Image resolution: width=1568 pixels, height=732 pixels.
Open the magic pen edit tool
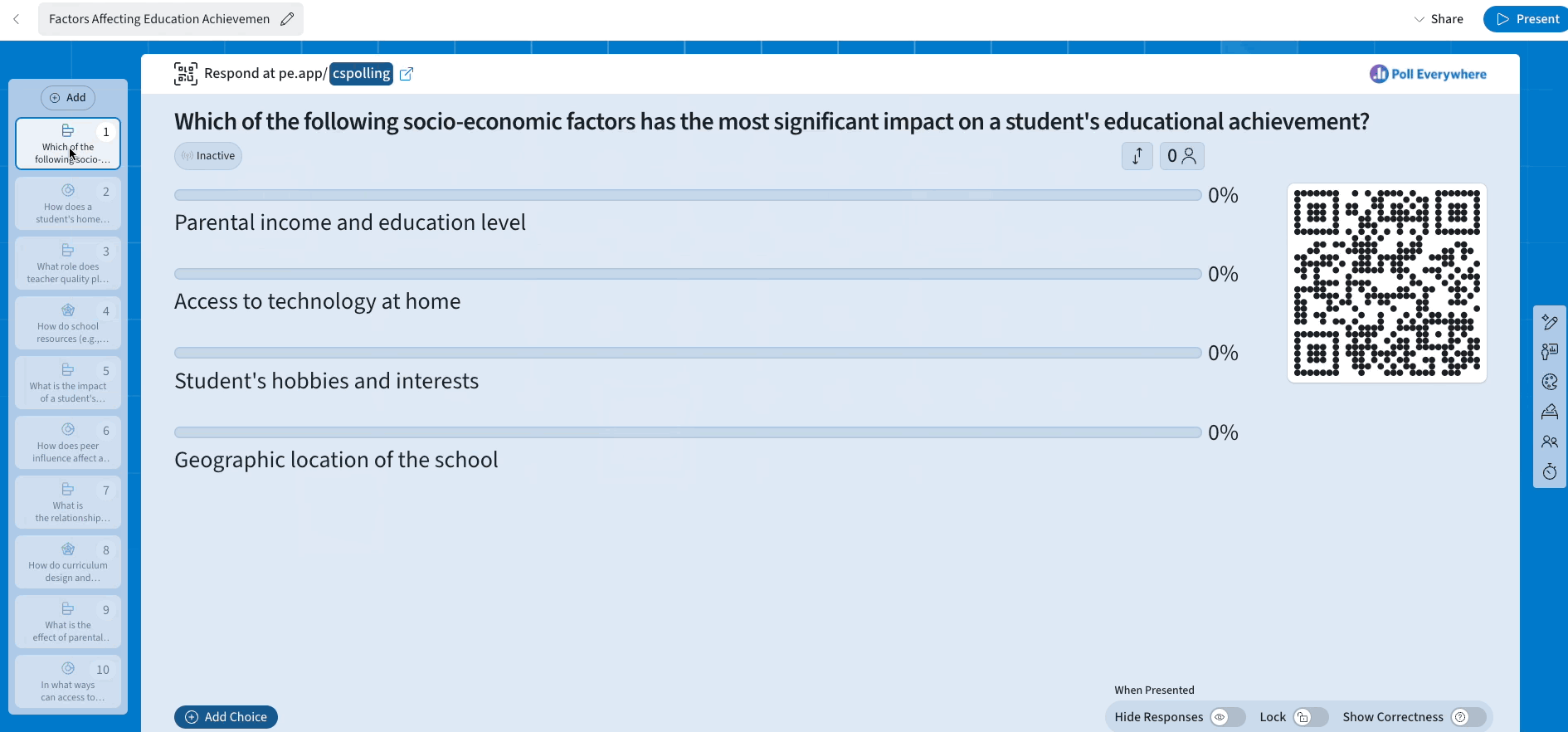click(1549, 322)
